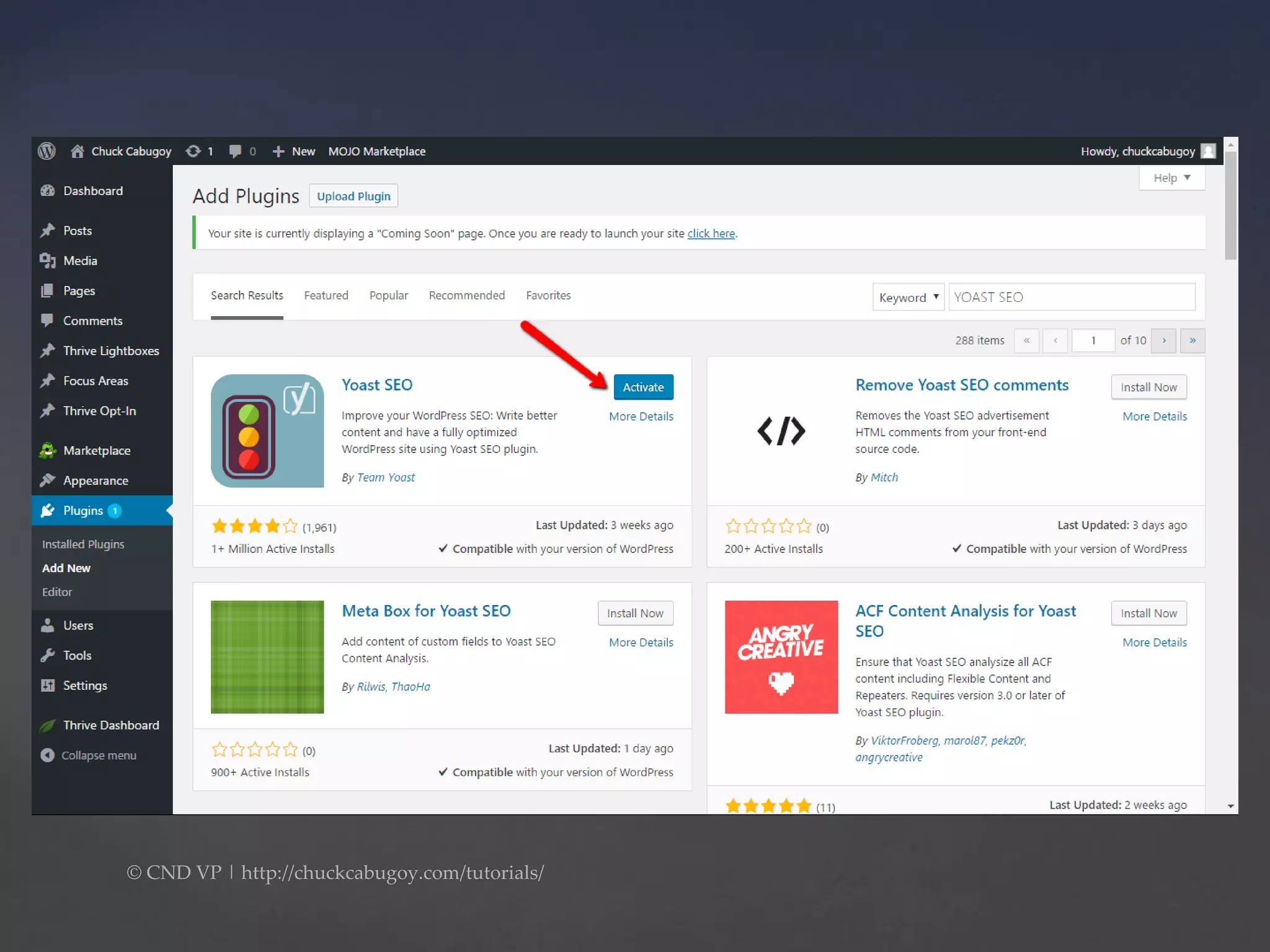Open the Yoast SEO plugin title link
The image size is (1270, 952).
coord(377,385)
